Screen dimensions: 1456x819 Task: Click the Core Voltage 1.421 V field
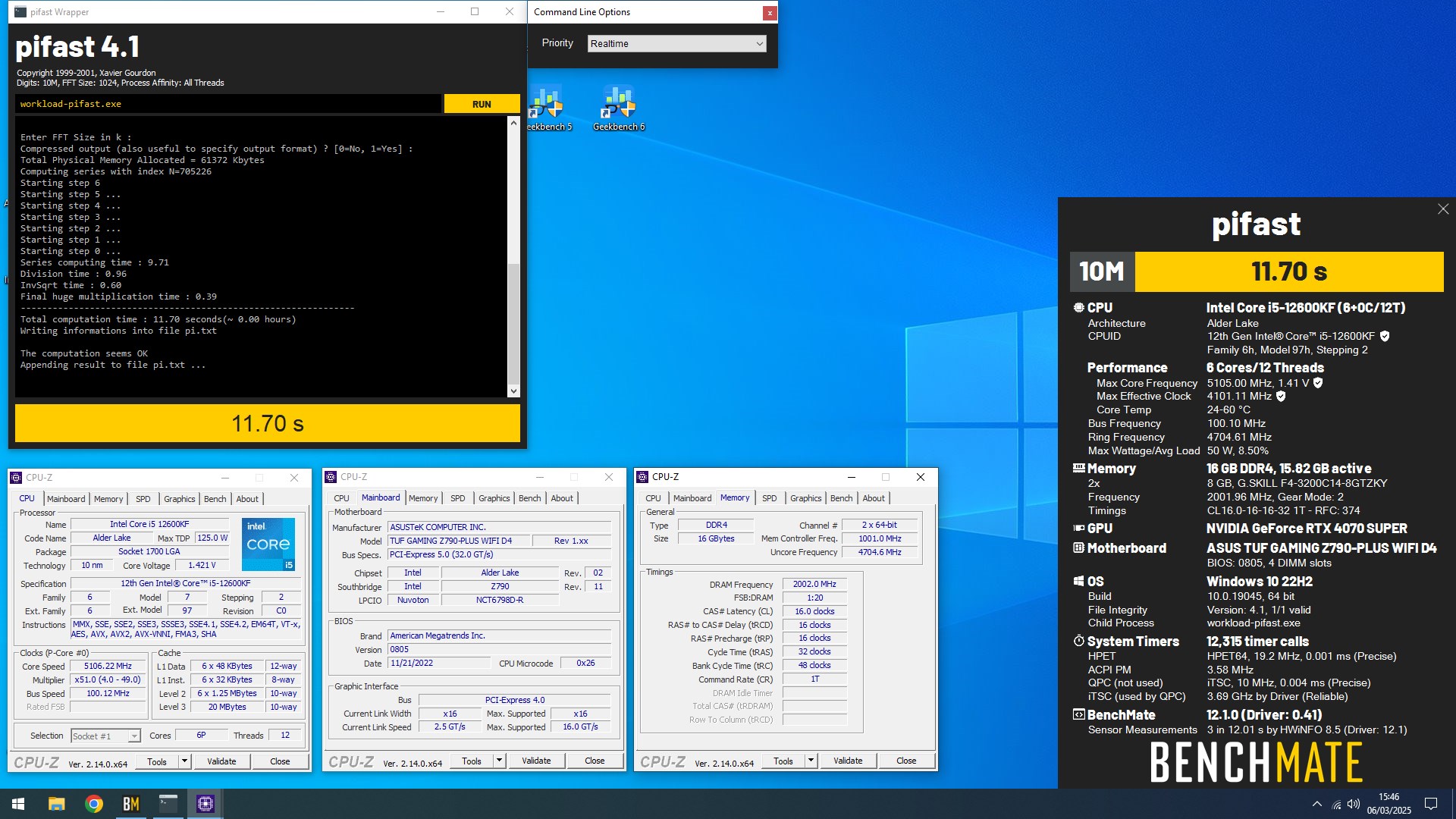pyautogui.click(x=202, y=565)
